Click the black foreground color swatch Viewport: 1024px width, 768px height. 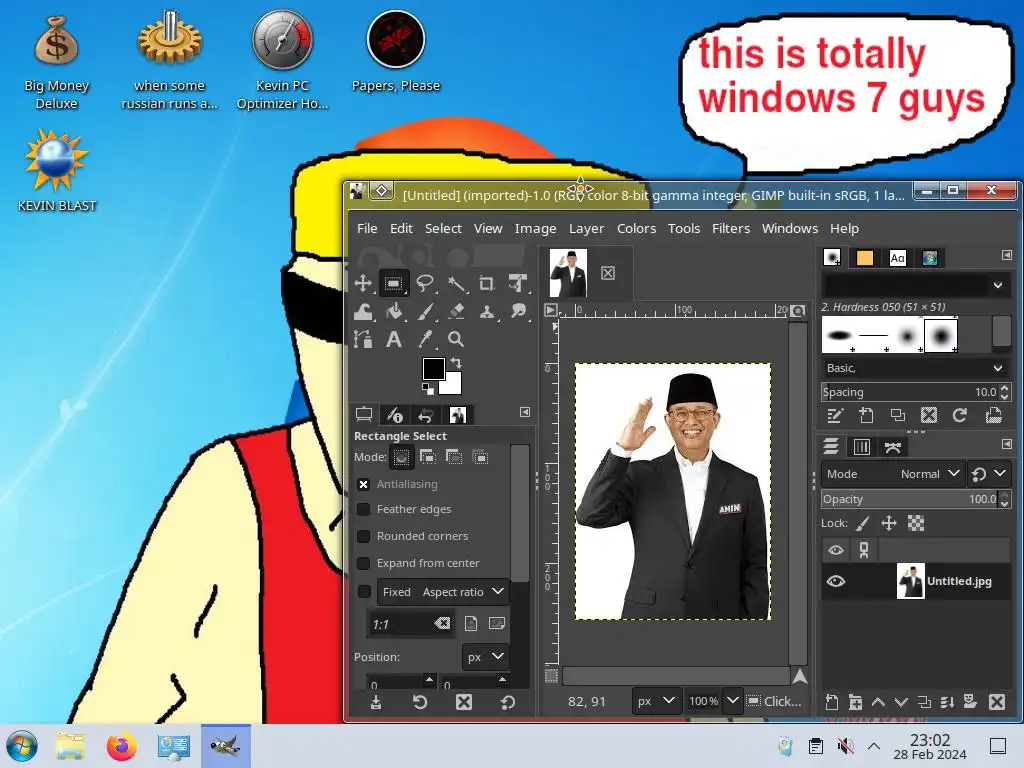click(x=432, y=368)
